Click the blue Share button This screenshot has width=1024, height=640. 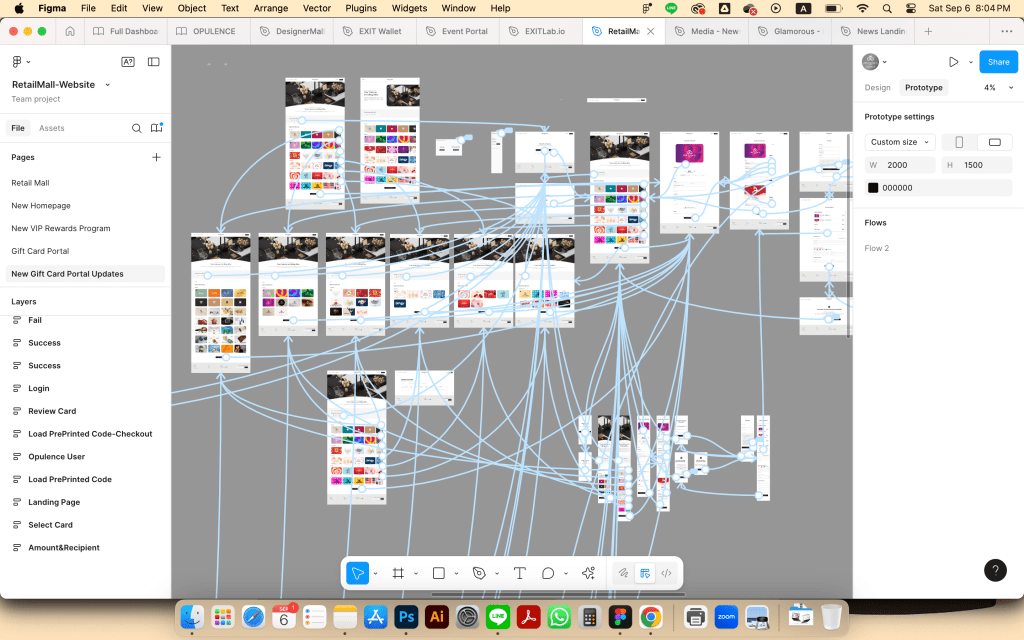[x=998, y=62]
